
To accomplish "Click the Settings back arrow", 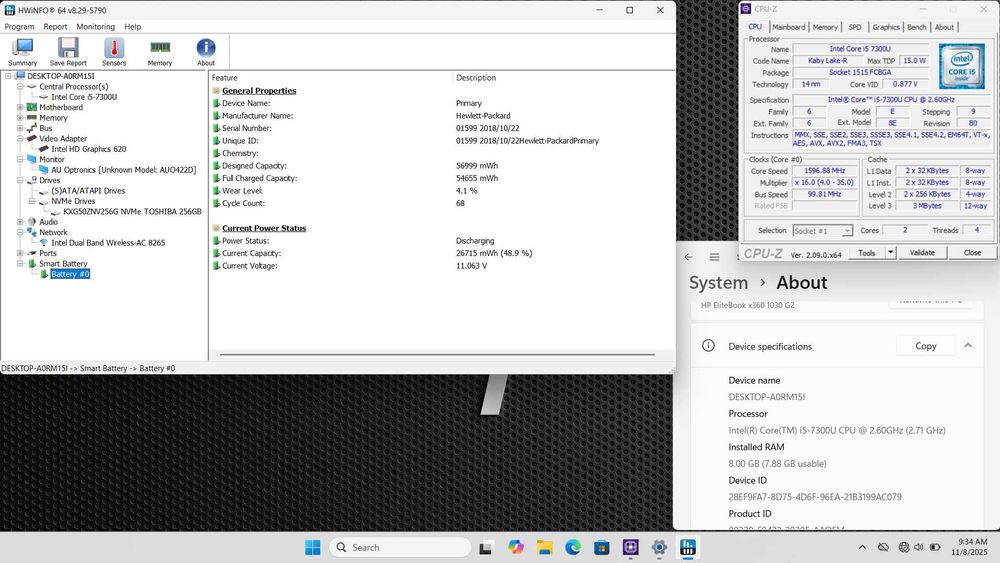I will click(x=688, y=257).
